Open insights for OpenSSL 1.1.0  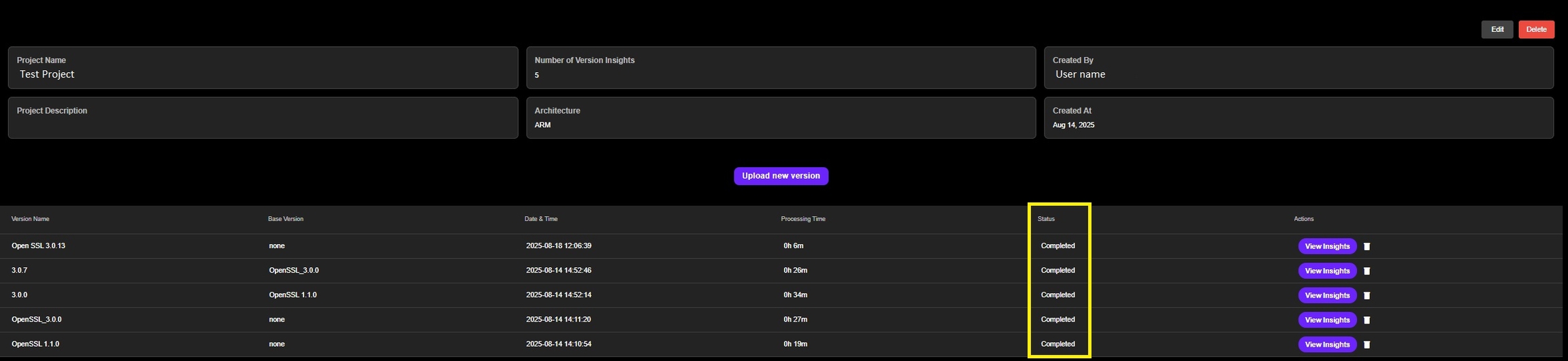click(x=1327, y=344)
